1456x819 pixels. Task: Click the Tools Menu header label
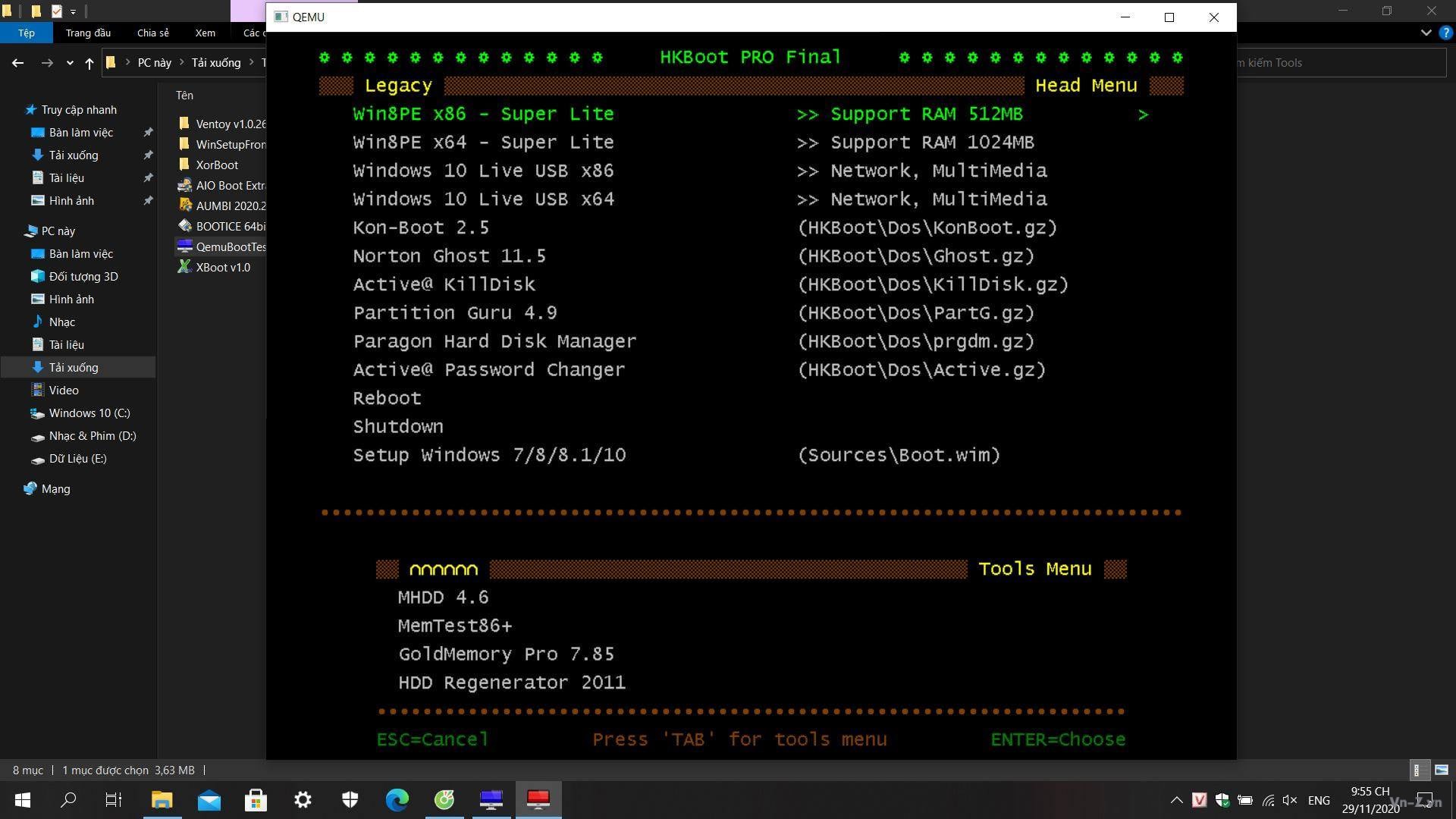(1035, 569)
